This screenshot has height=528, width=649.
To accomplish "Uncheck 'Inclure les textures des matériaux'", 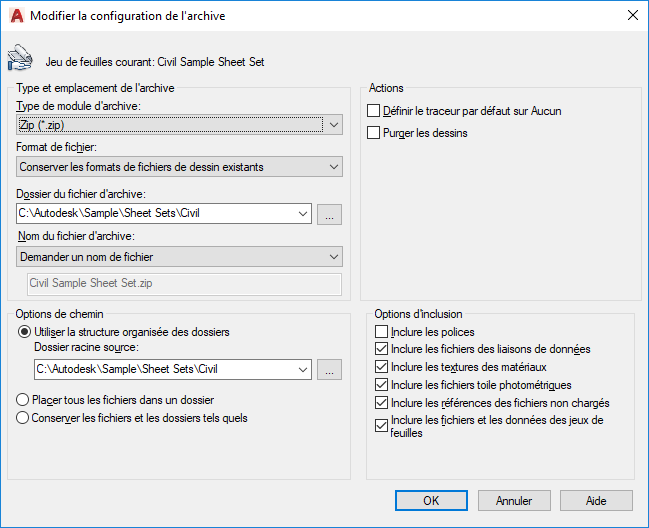I will [x=381, y=367].
